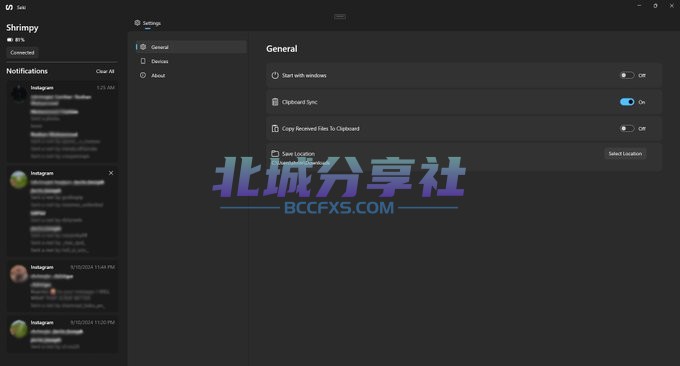This screenshot has width=680, height=366.
Task: Click the Settings gear icon in the tab header
Action: [x=137, y=23]
